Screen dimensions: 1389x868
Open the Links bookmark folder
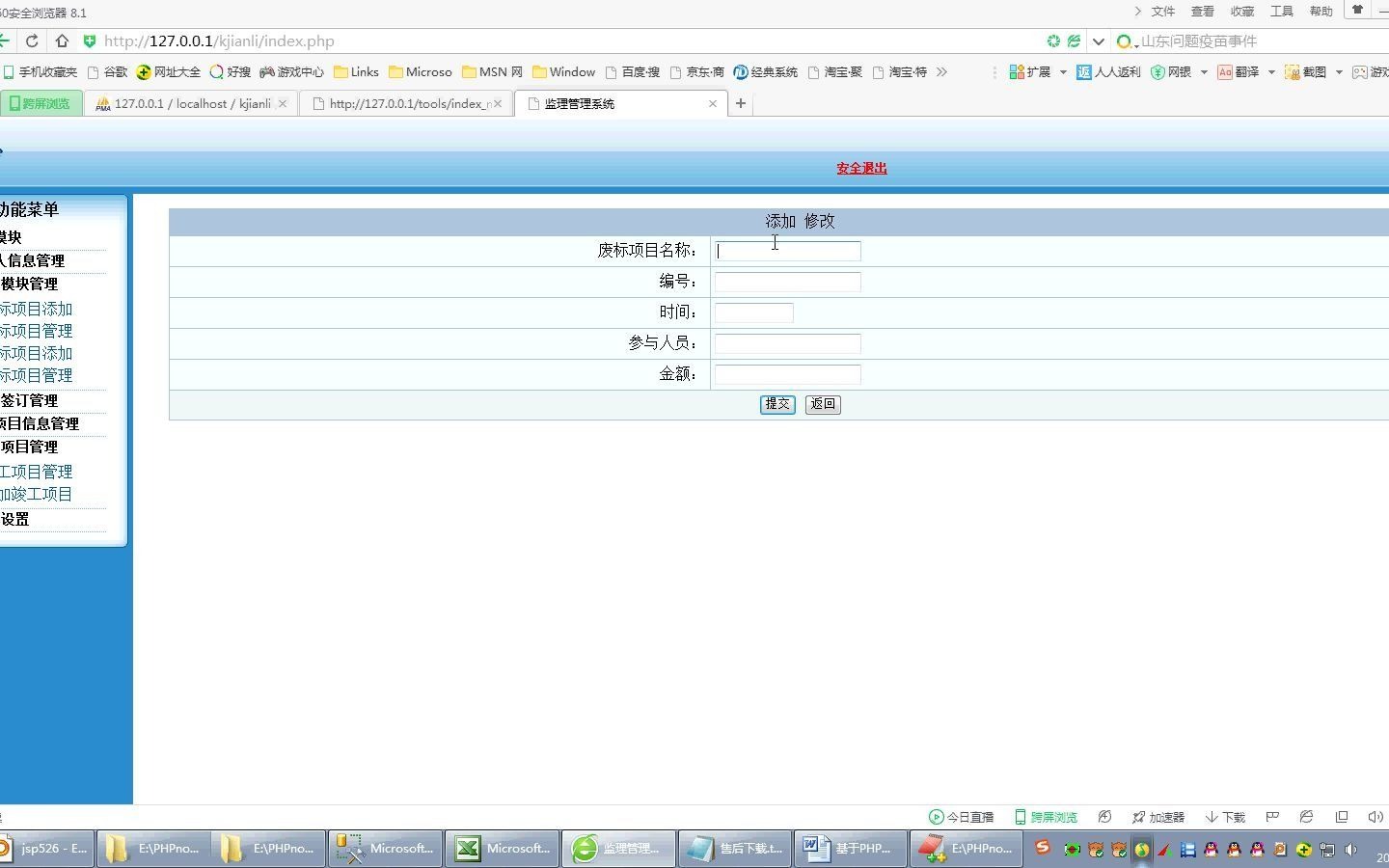[357, 72]
